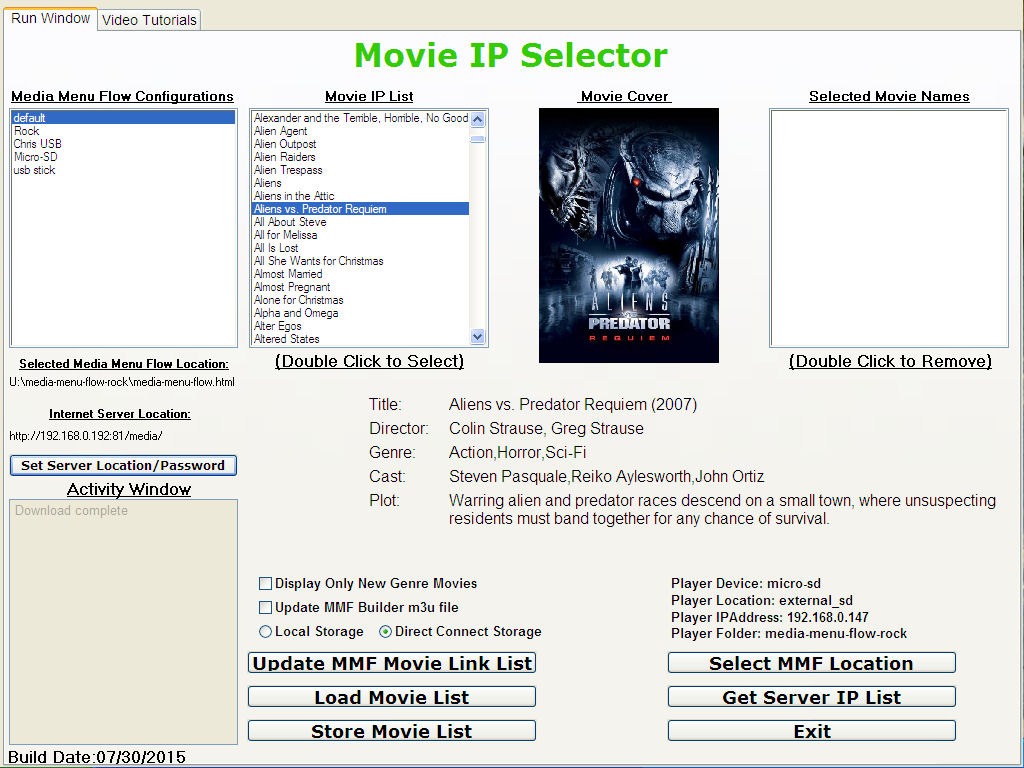
Task: Select Alone for Christmas in the list
Action: 360,300
